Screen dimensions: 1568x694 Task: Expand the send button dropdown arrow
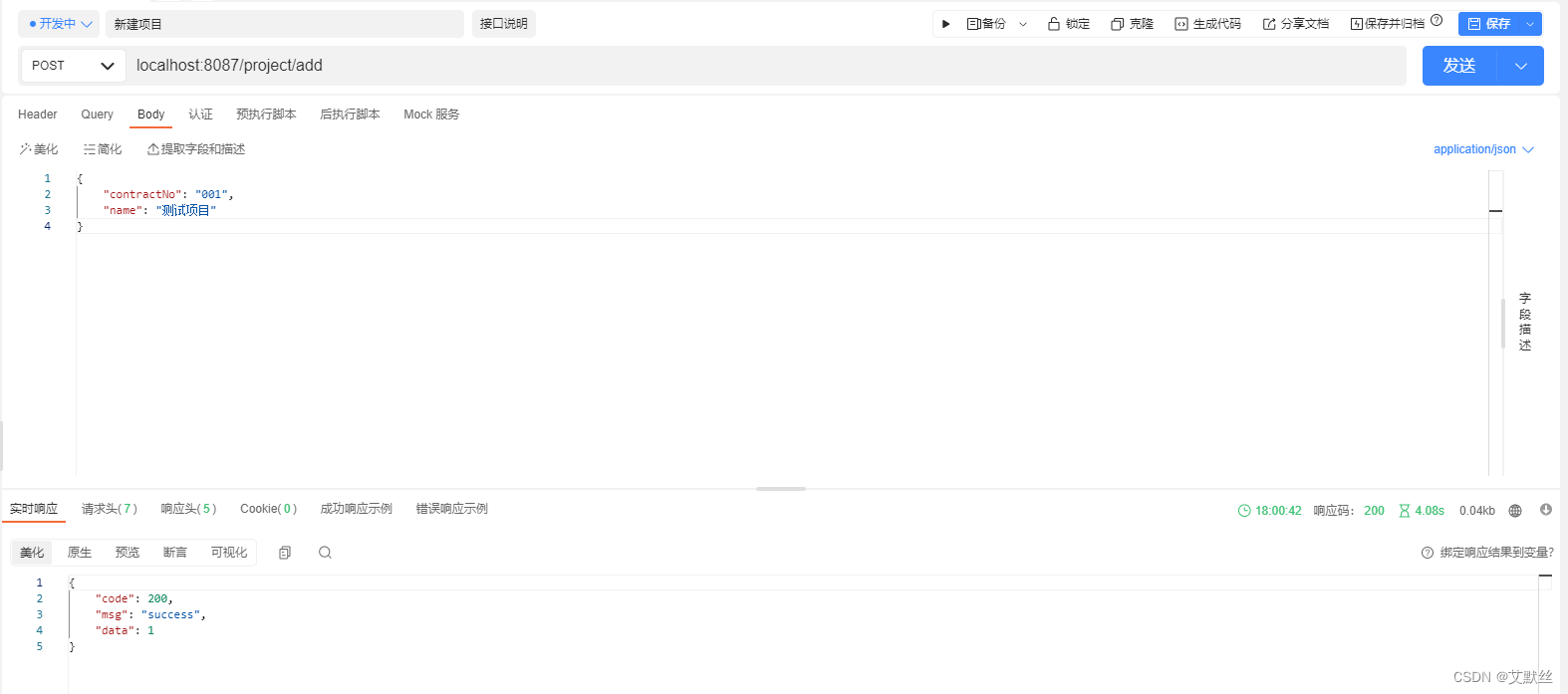click(1521, 66)
